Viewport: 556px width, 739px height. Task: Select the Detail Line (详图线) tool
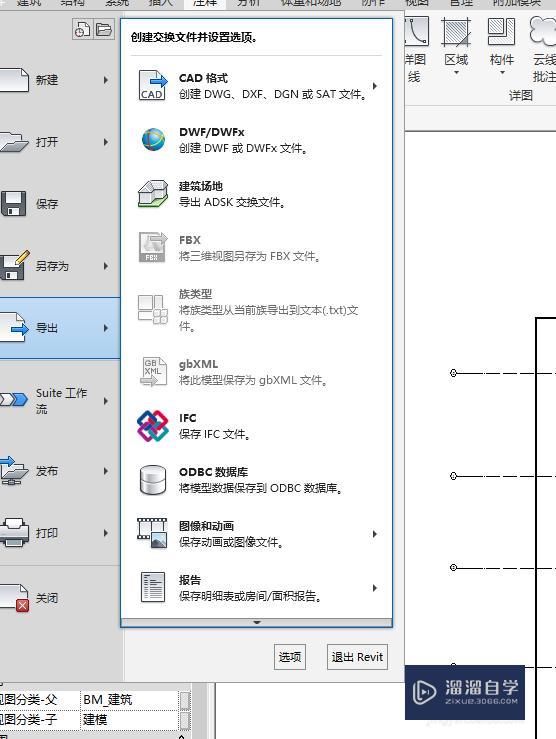click(417, 49)
